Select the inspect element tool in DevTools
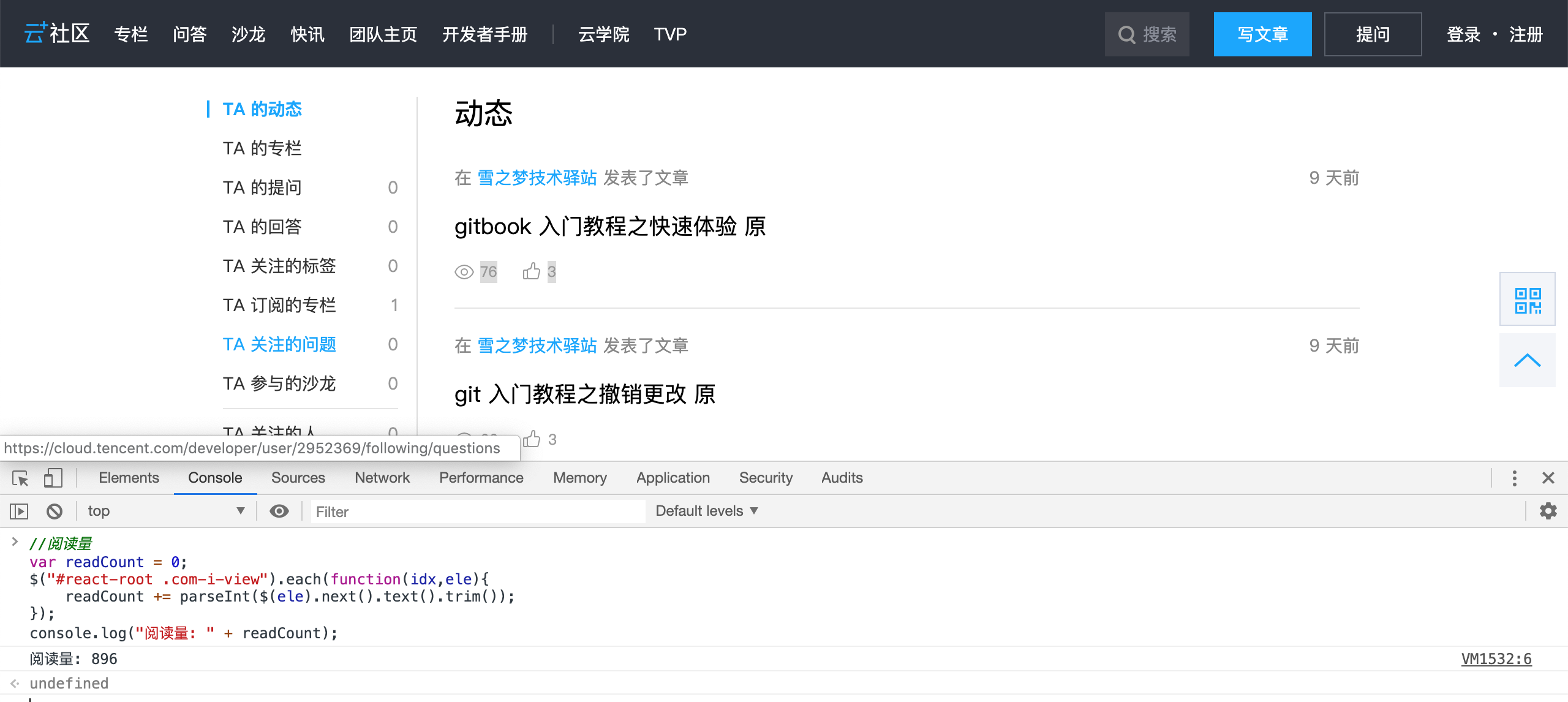This screenshot has width=1568, height=702. [19, 478]
